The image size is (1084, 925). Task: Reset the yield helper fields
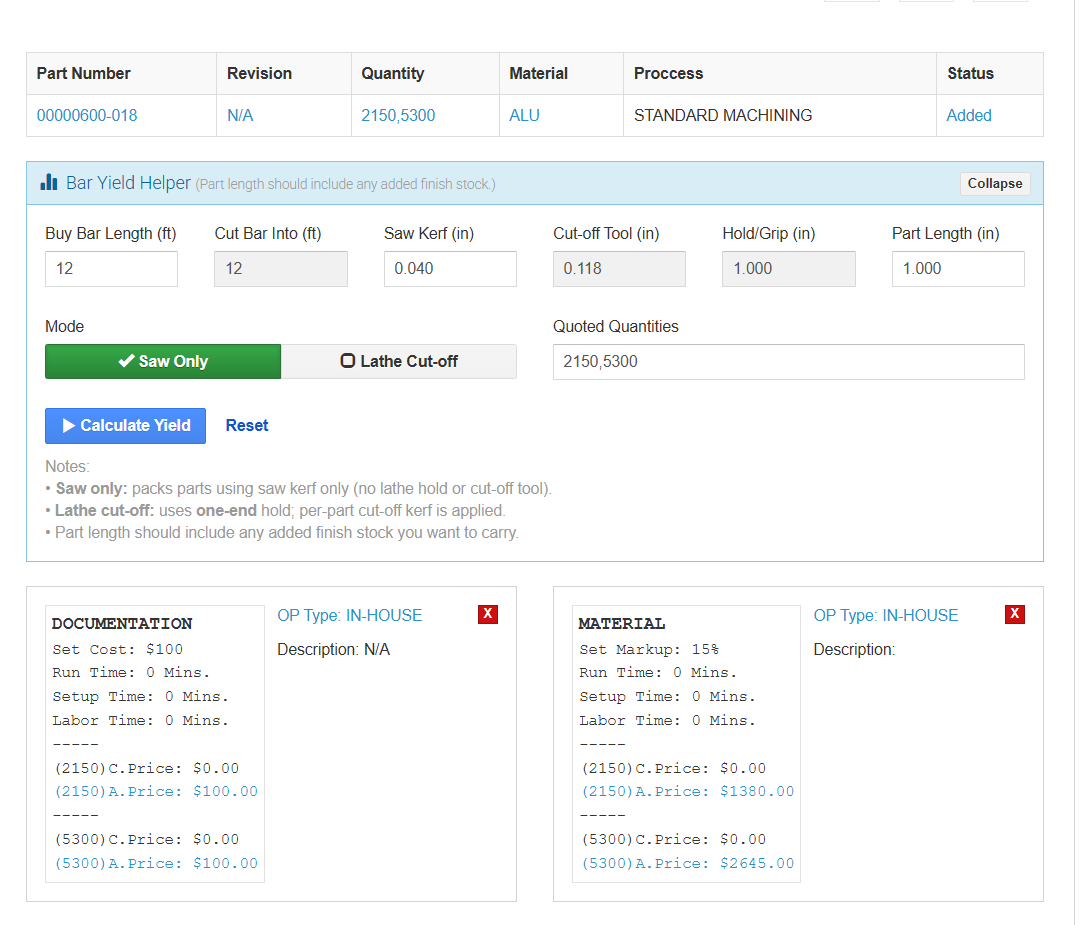click(x=247, y=425)
